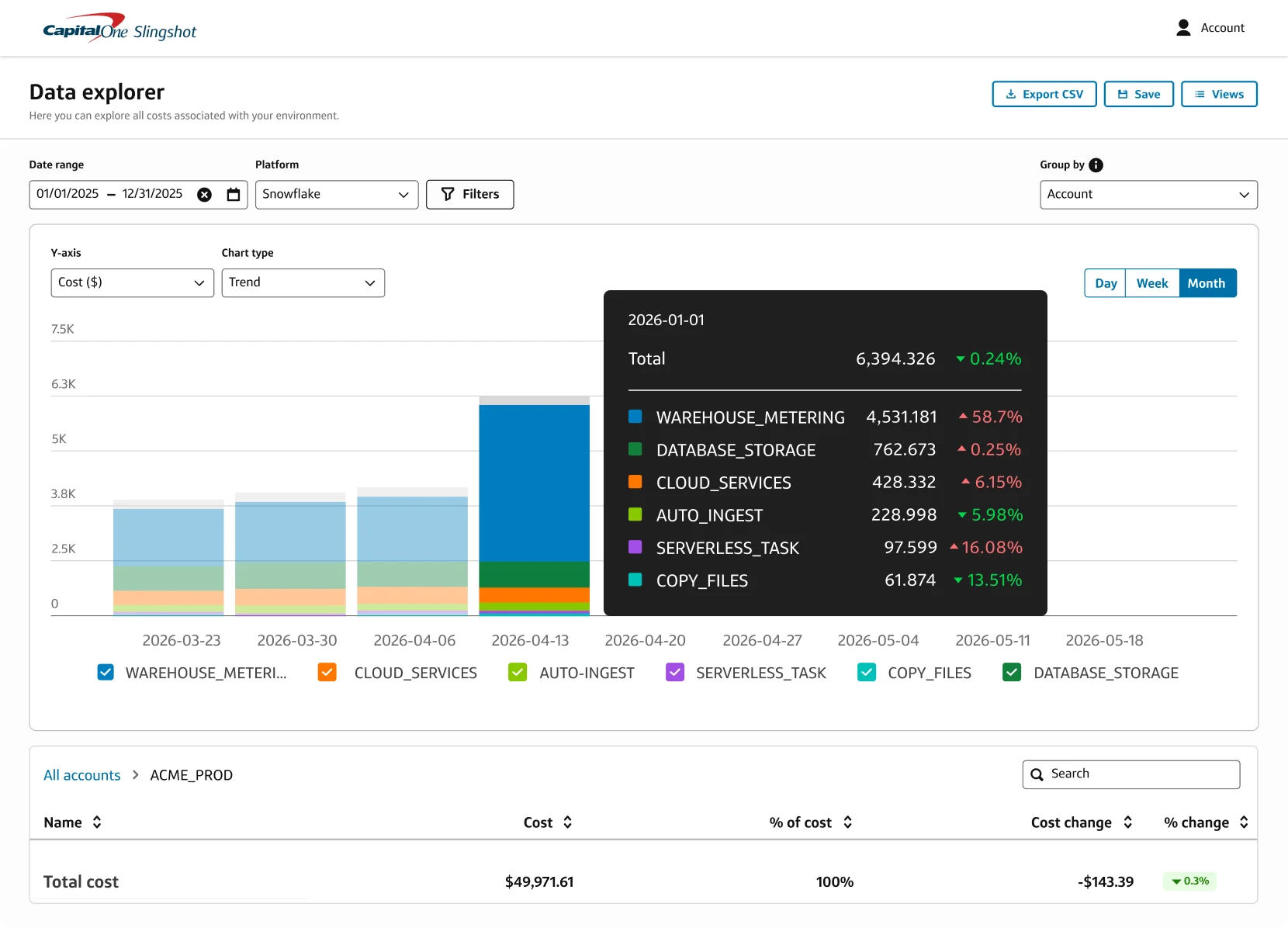Click the 2026-03-23 chart bar
This screenshot has height=928, width=1288.
point(168,558)
